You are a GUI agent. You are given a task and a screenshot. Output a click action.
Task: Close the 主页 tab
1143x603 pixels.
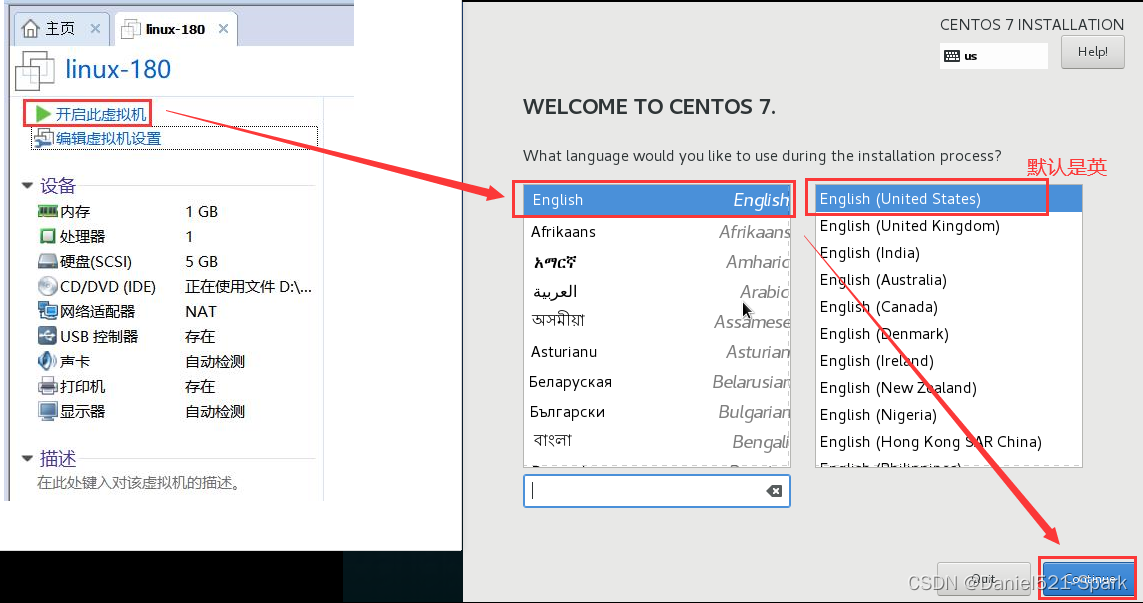(x=95, y=28)
